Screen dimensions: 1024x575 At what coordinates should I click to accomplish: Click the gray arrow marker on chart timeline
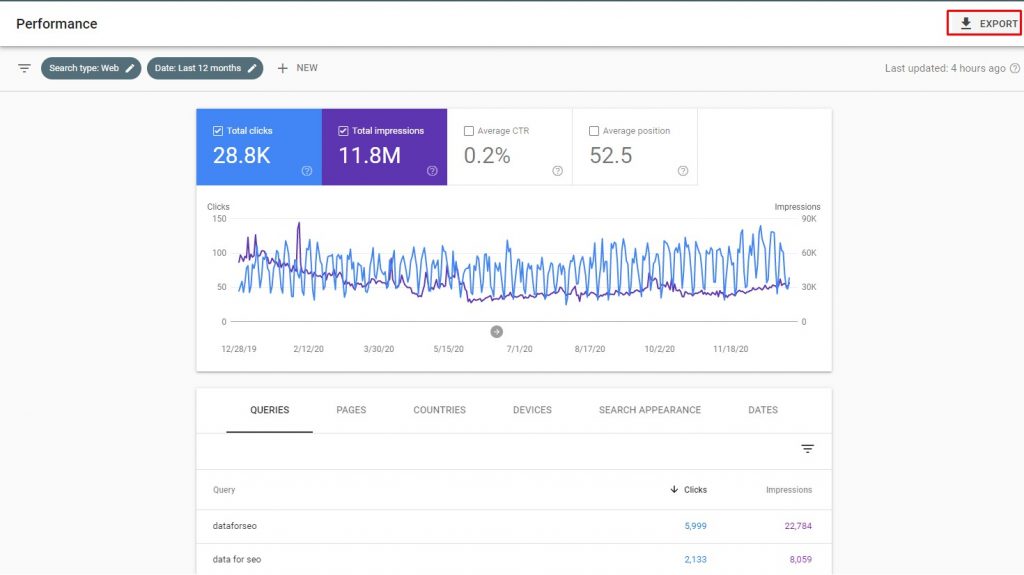click(496, 332)
